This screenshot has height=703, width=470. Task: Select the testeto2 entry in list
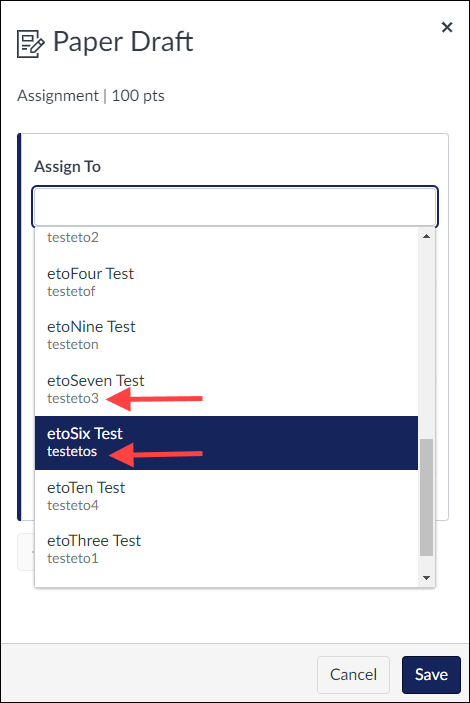226,237
